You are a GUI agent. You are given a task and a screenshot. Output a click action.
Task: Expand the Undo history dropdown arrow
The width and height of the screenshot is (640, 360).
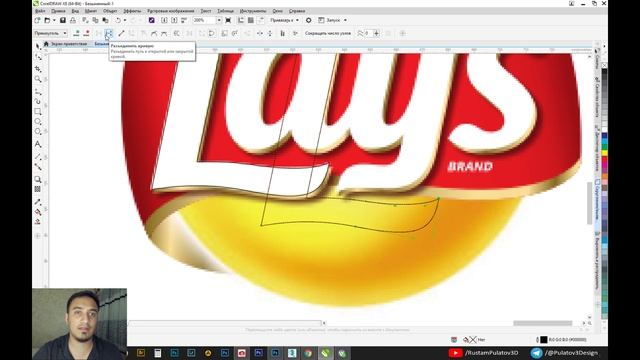tap(124, 20)
